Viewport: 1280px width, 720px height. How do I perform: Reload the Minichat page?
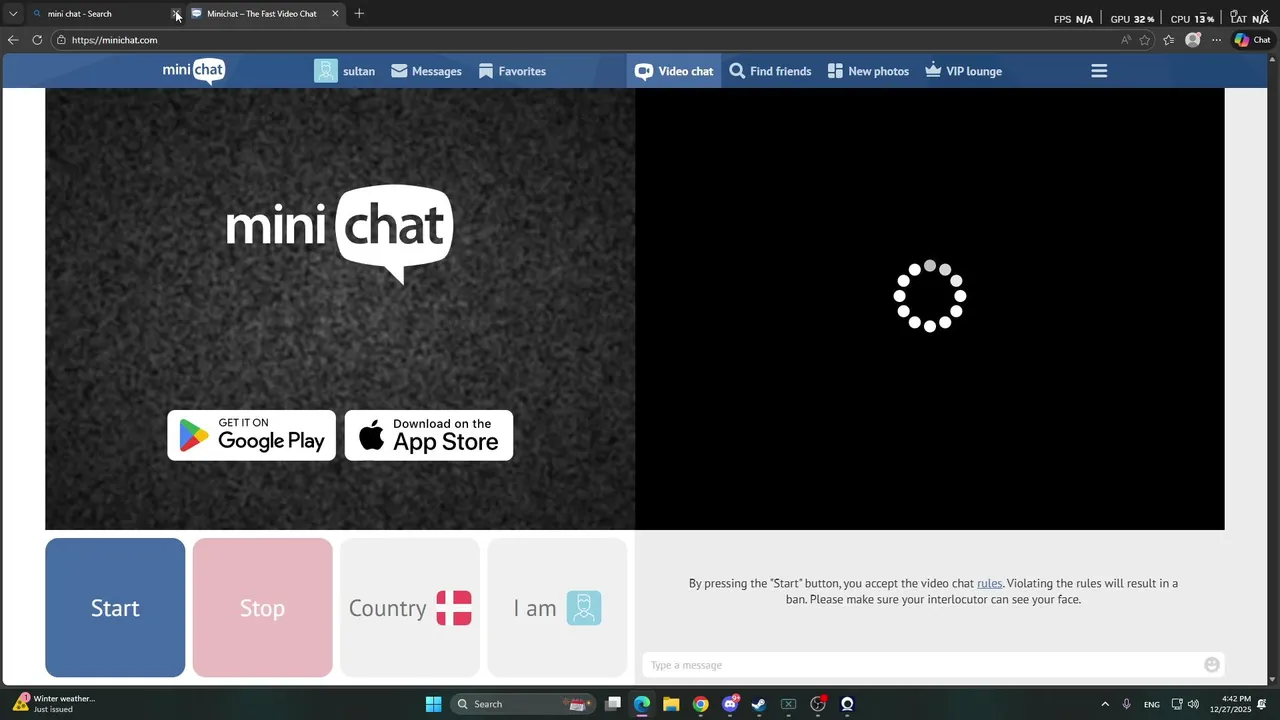click(37, 40)
